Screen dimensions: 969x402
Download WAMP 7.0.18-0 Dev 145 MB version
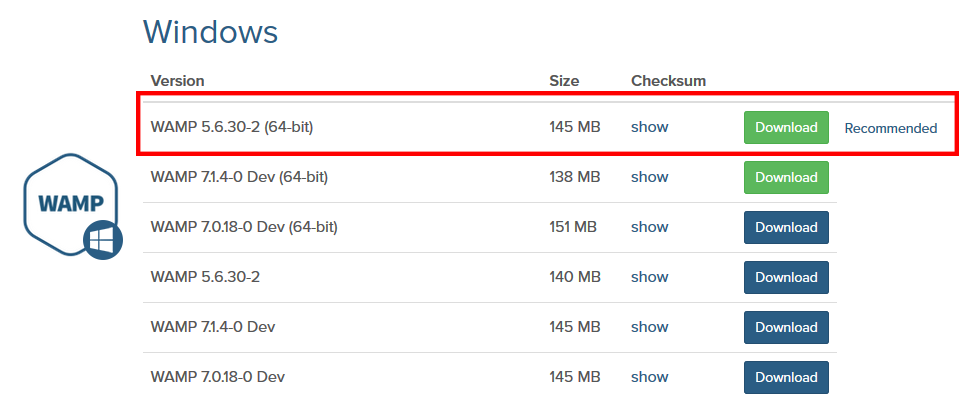pos(786,377)
